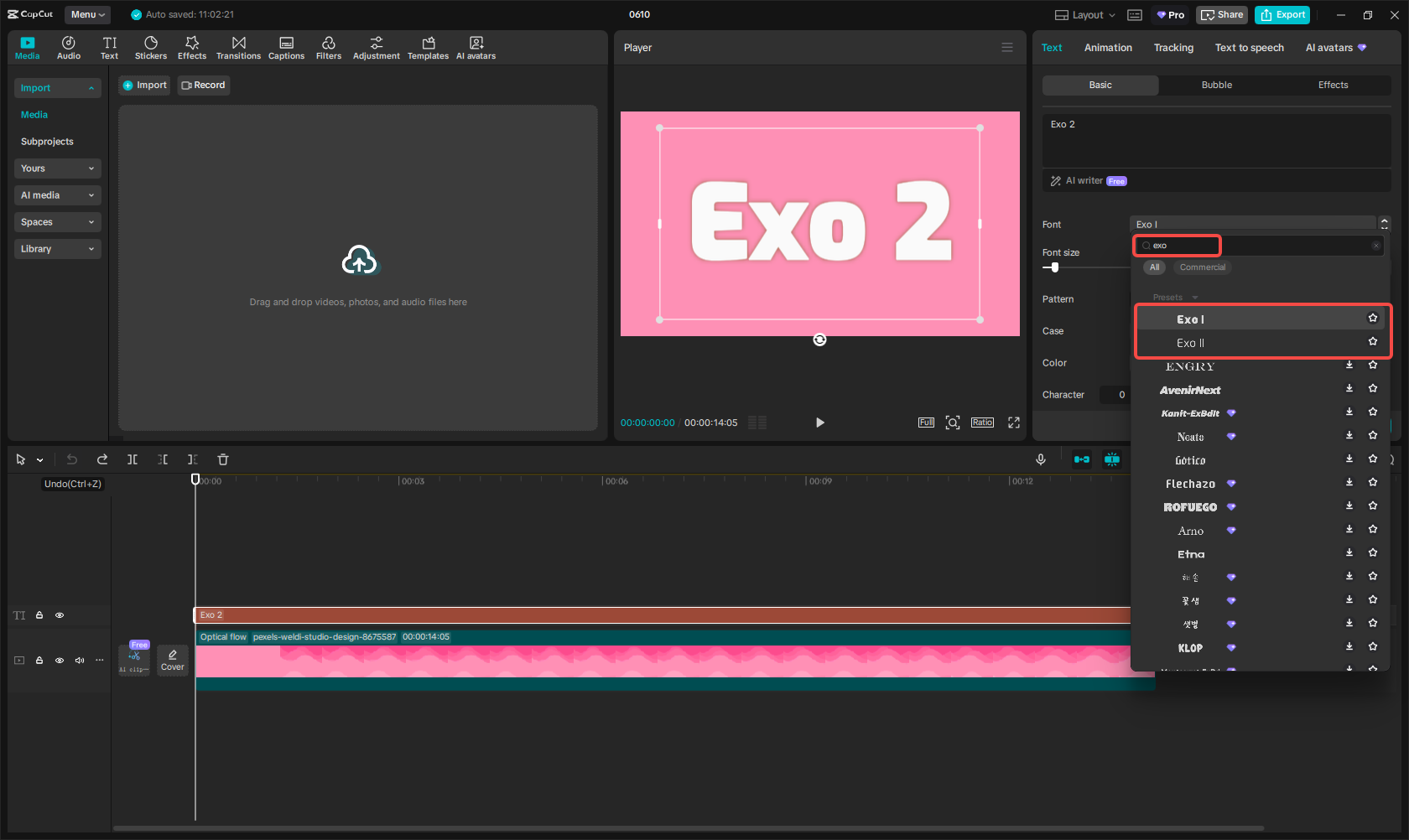Toggle the main track magnet icon

(x=1082, y=459)
